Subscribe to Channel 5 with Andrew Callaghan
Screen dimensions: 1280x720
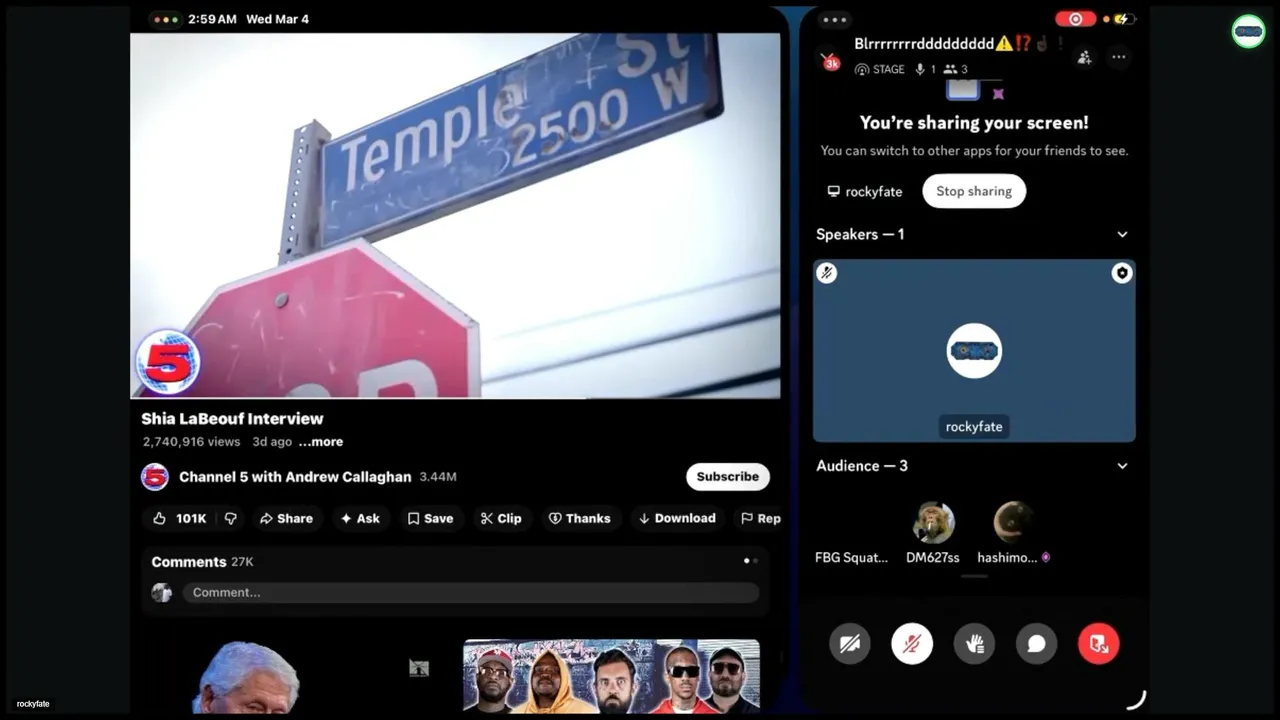[x=728, y=477]
